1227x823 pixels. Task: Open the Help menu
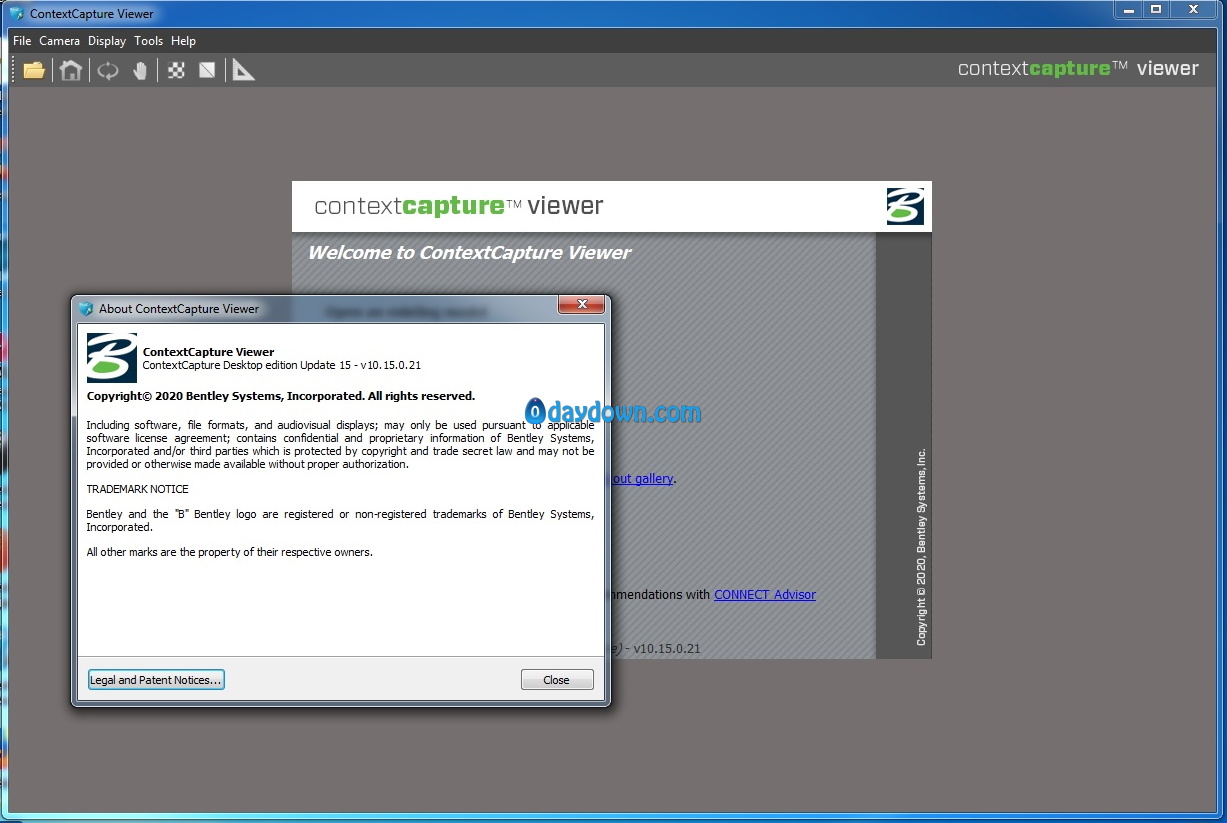coord(183,41)
